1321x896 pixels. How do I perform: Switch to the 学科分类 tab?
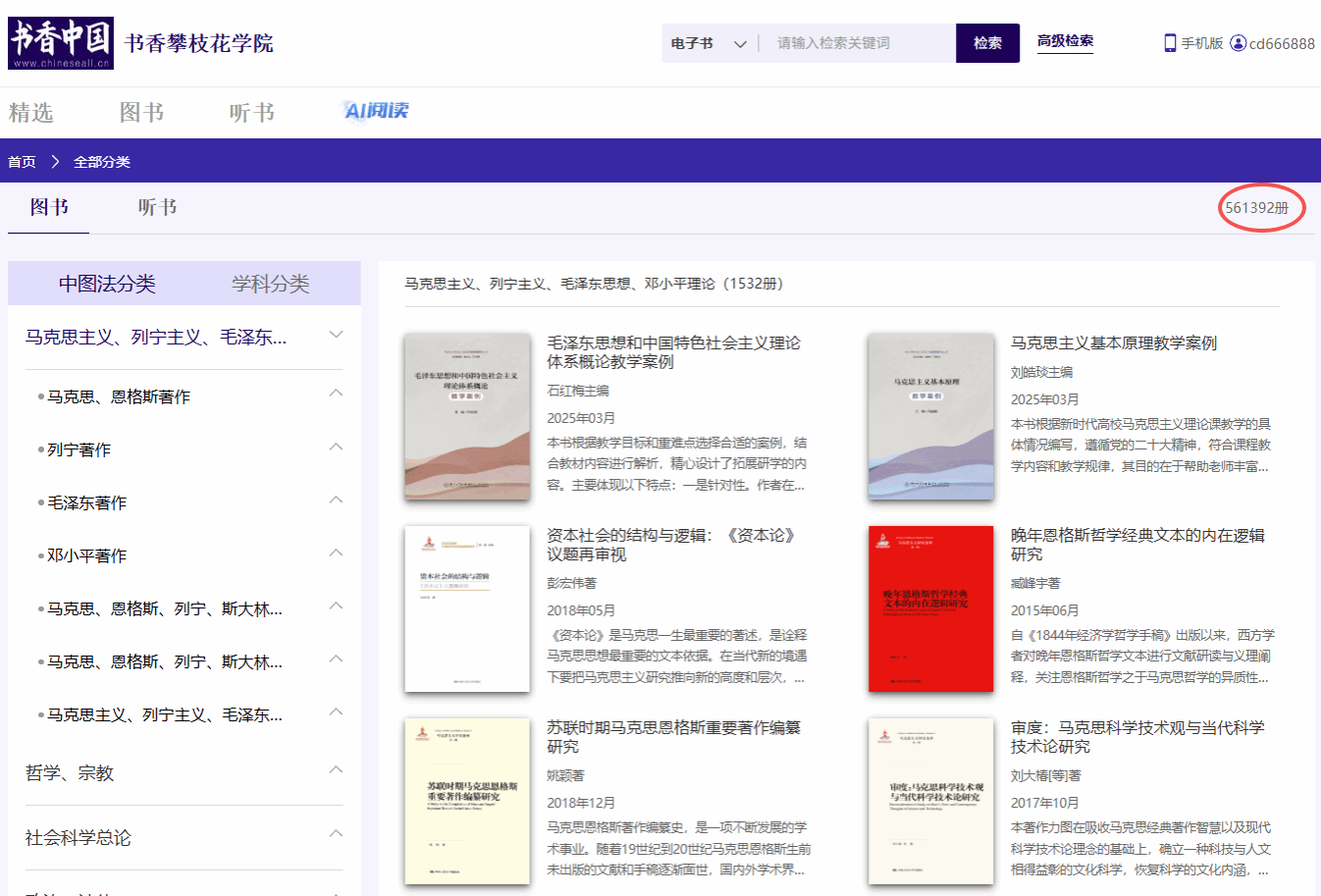(270, 285)
